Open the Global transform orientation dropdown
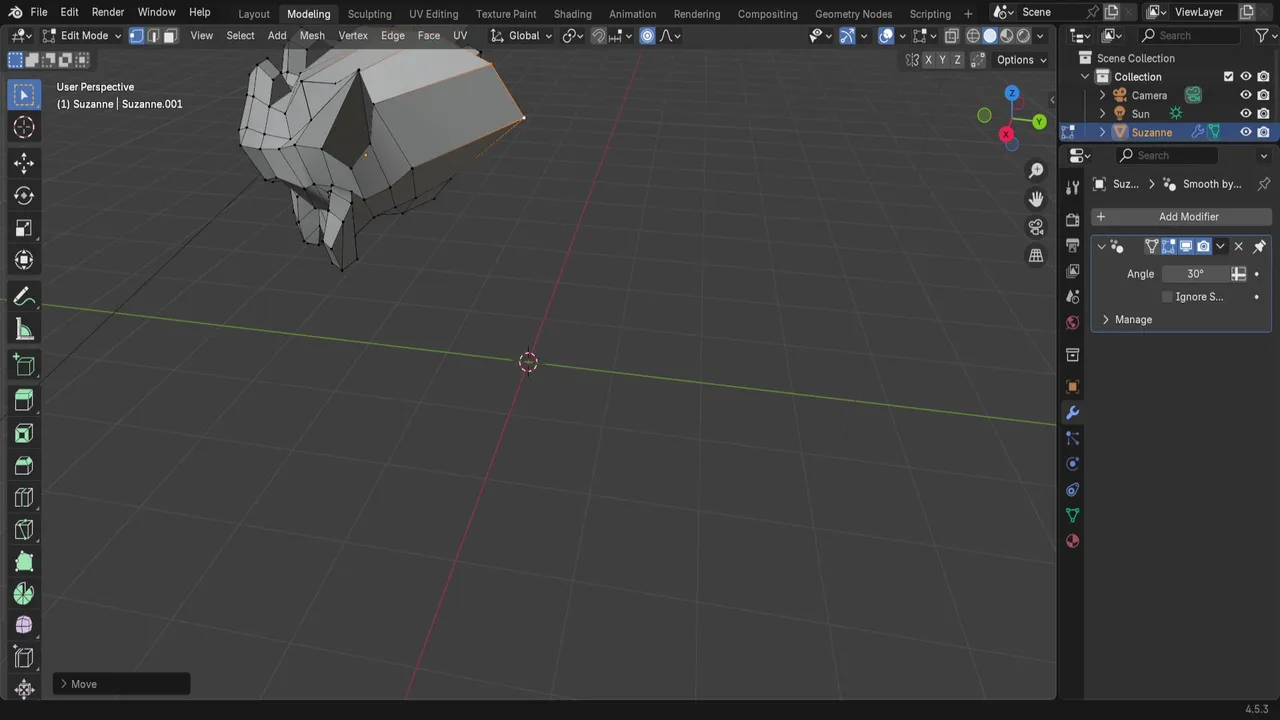This screenshot has height=720, width=1280. (x=521, y=35)
